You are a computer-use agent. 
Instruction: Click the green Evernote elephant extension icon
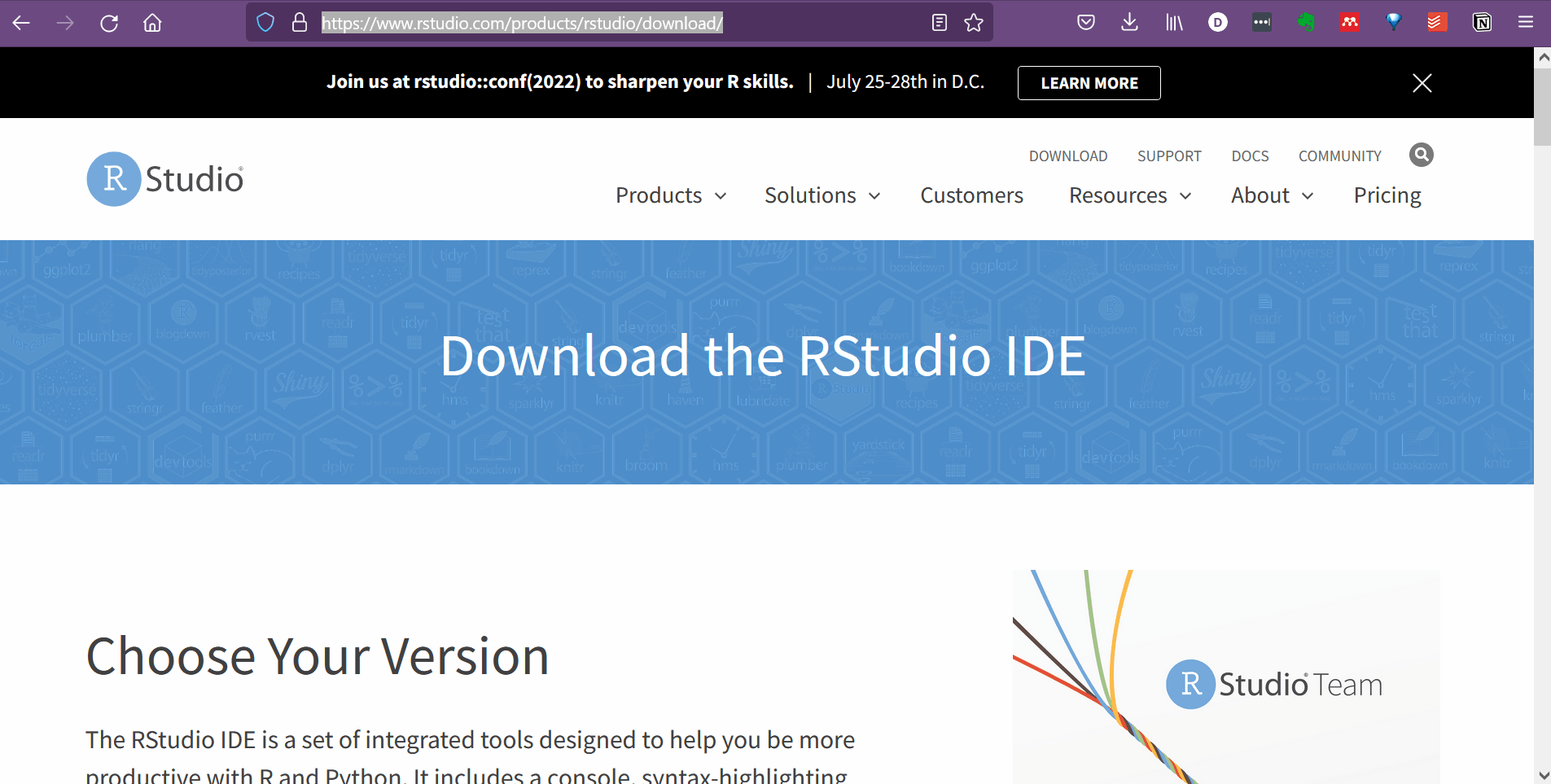tap(1306, 23)
